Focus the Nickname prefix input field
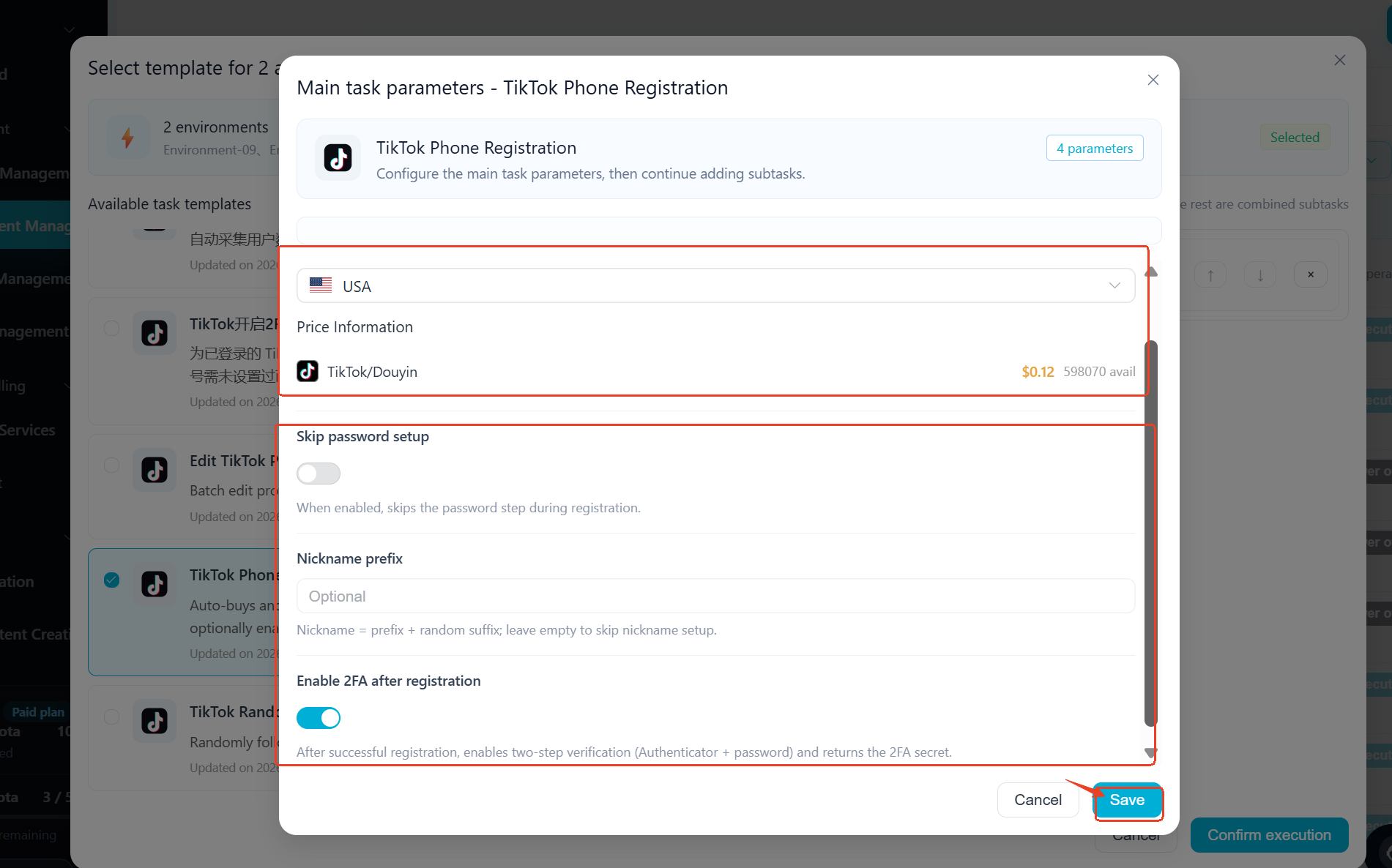Viewport: 1392px width, 868px height. pos(715,596)
